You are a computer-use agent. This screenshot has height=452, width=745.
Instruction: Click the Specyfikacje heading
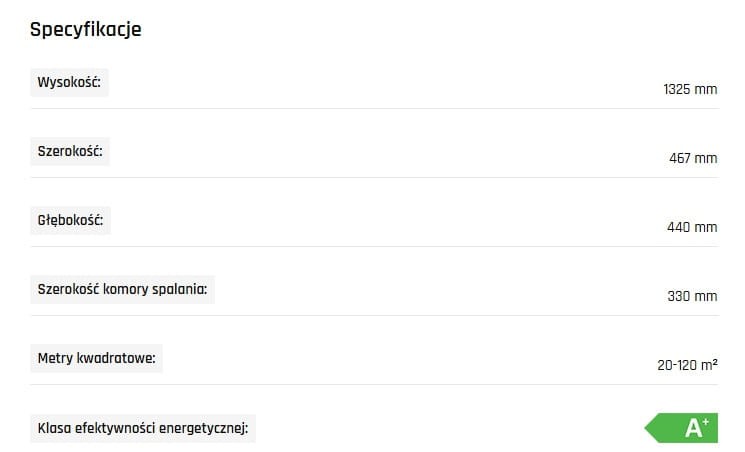[86, 29]
